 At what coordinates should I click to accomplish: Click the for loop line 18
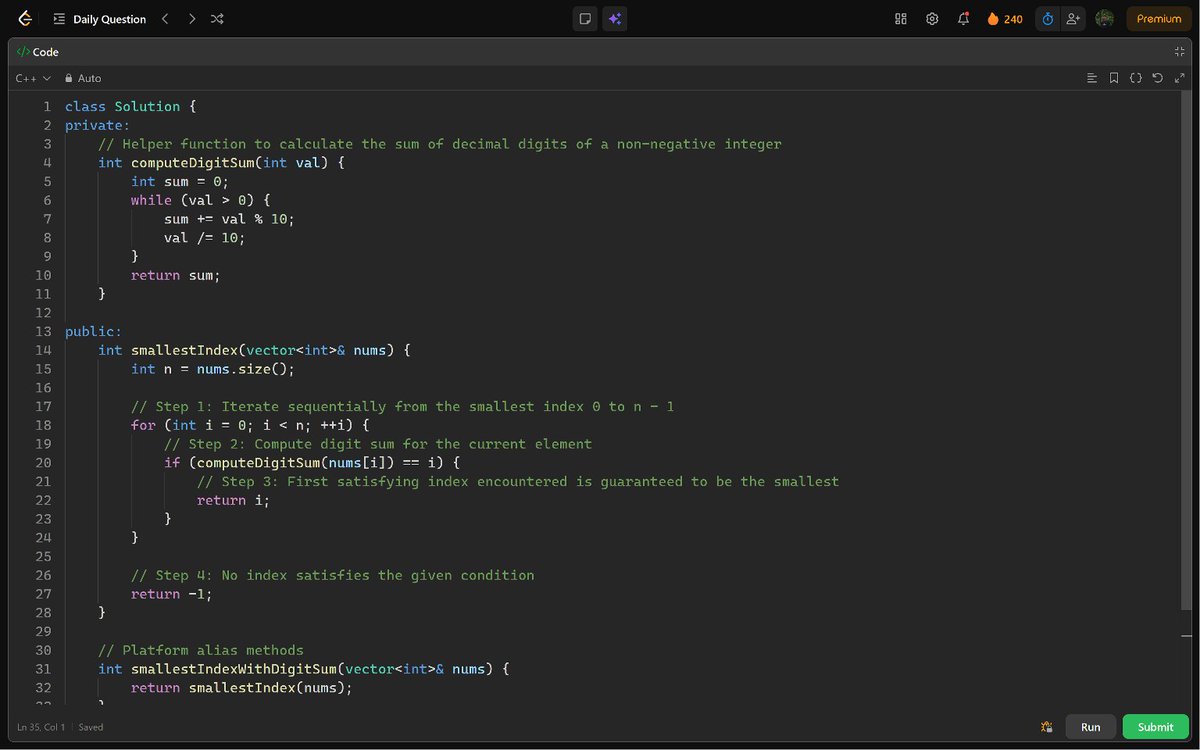coord(250,425)
